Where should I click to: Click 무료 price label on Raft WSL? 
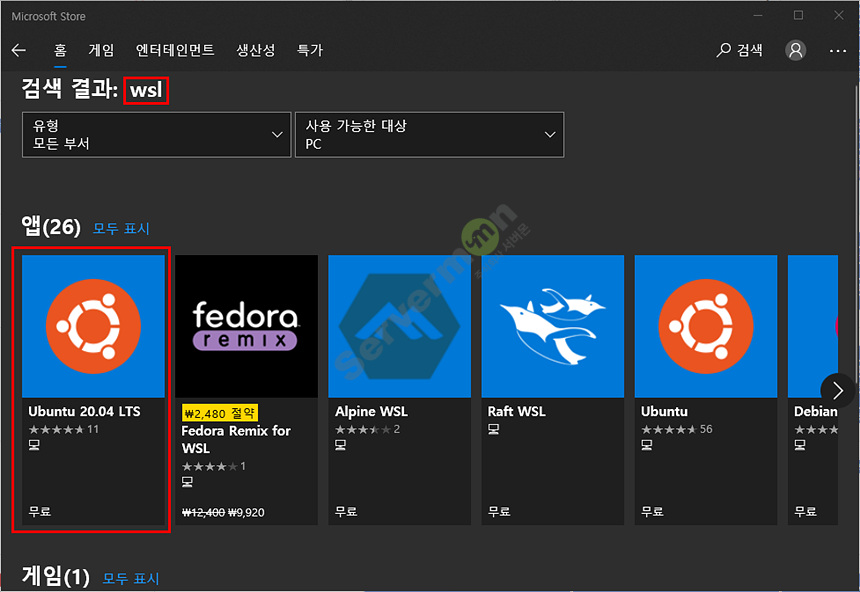(x=499, y=512)
